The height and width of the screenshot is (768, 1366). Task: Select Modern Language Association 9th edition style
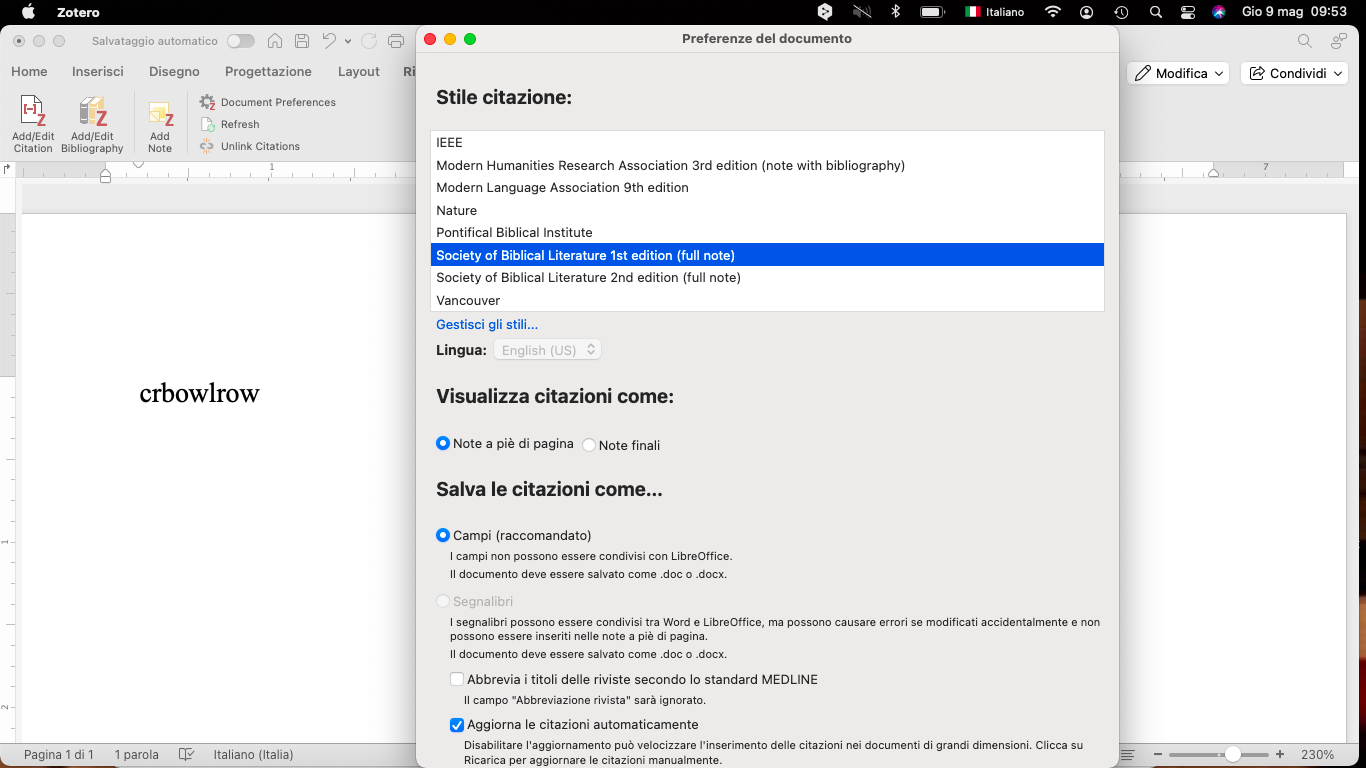[767, 188]
